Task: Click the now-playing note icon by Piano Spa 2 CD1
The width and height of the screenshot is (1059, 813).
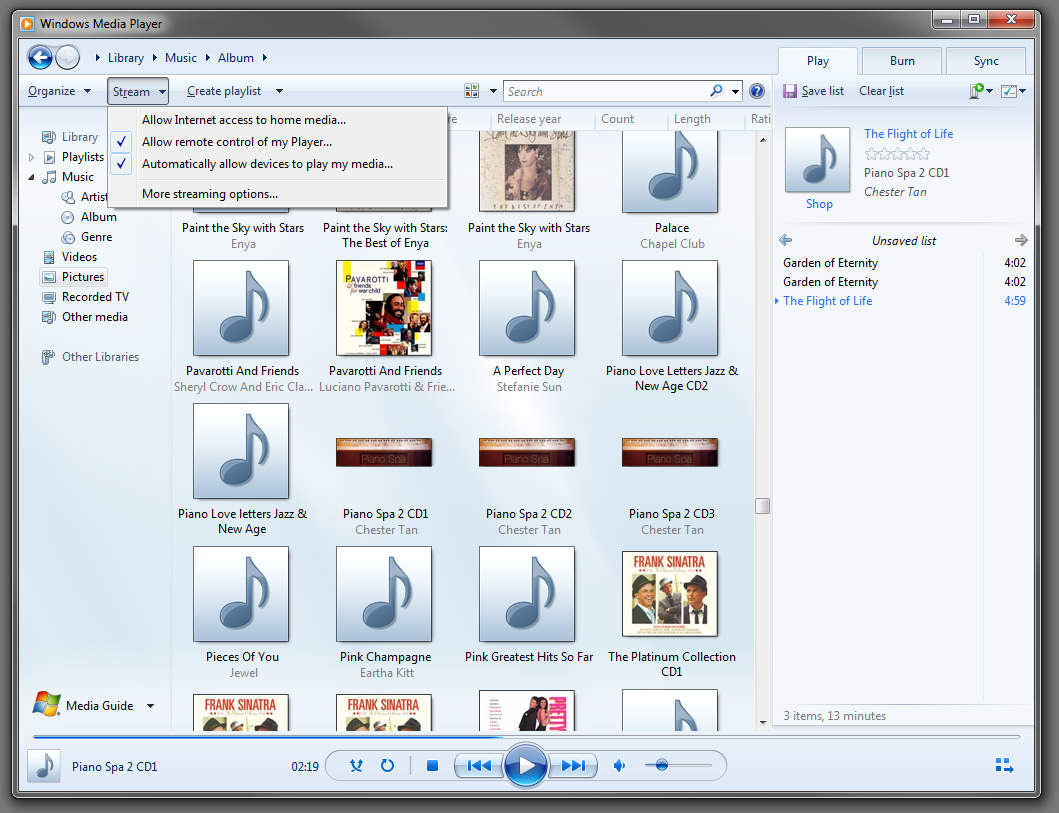Action: (44, 766)
